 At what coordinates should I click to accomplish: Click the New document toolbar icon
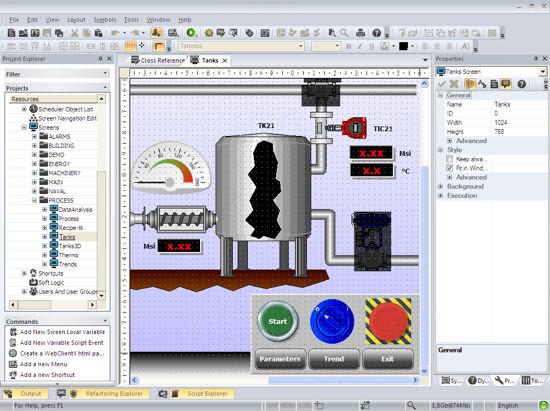coord(11,33)
